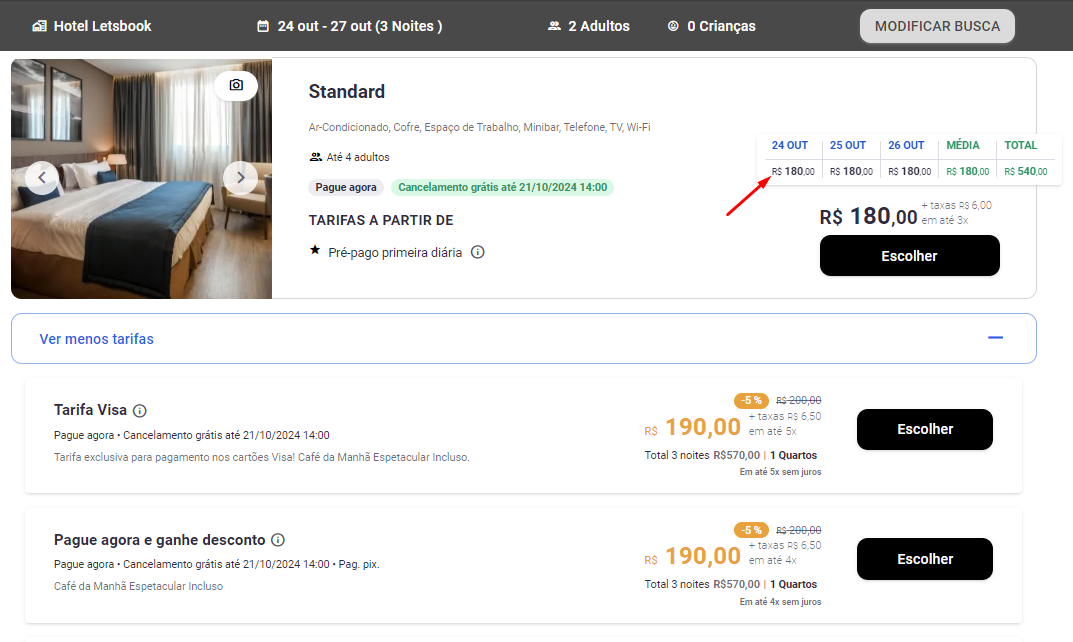
Task: Show the next room photo
Action: (x=240, y=178)
